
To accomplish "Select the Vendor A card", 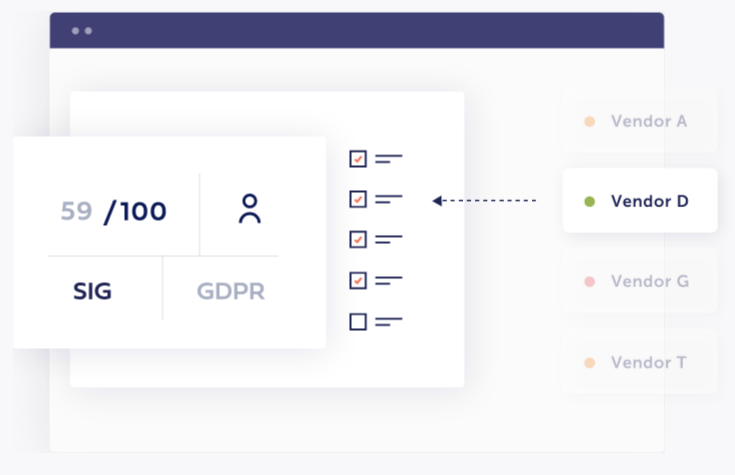I will click(x=640, y=121).
